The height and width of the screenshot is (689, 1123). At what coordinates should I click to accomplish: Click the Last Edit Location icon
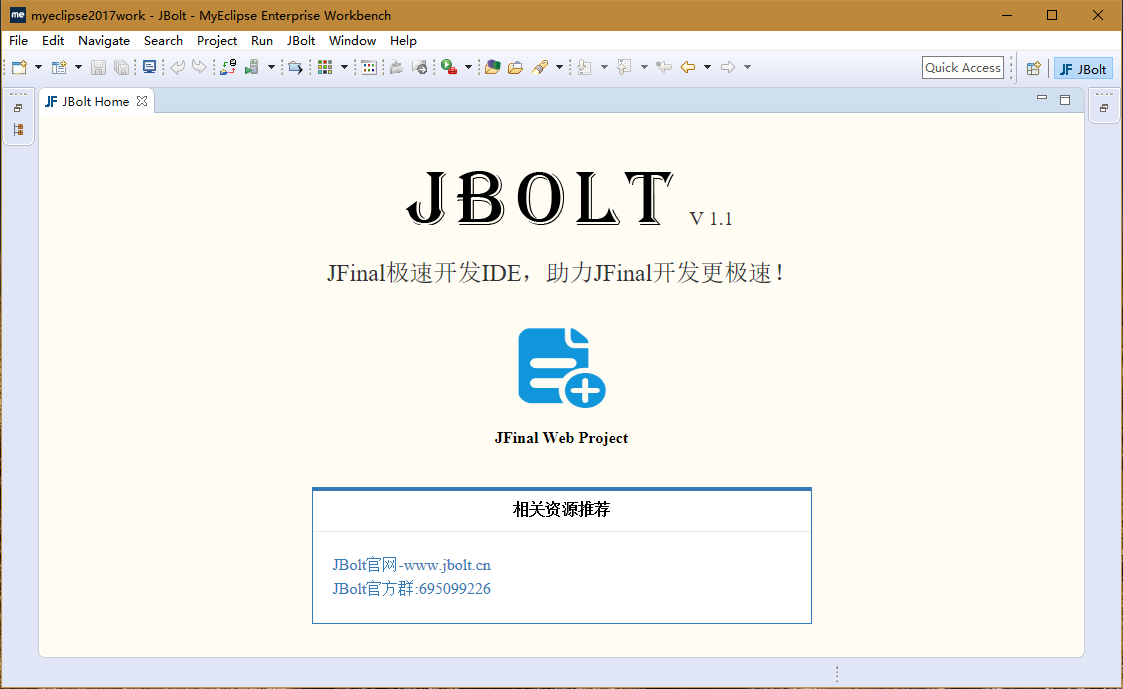pyautogui.click(x=665, y=67)
